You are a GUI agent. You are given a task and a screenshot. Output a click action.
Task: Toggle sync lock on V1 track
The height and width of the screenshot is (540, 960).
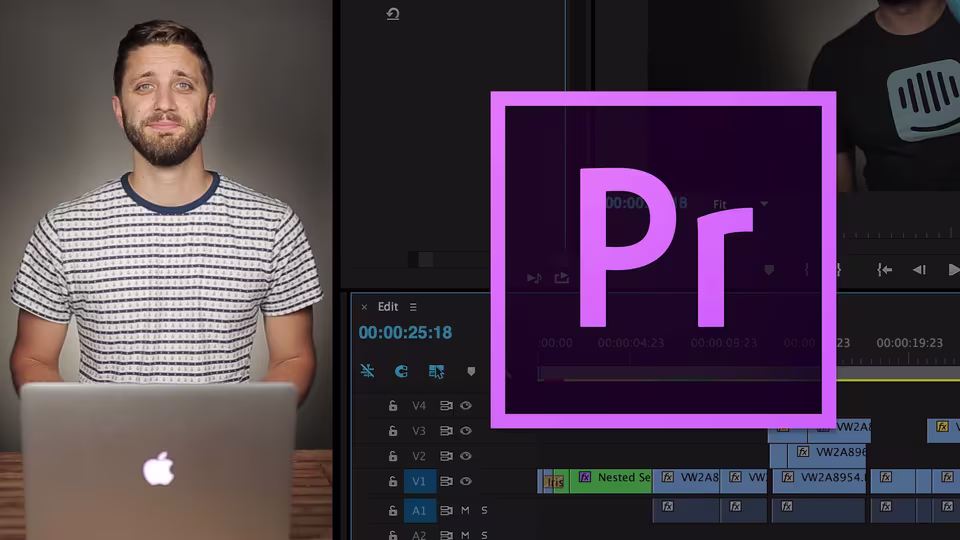[x=446, y=481]
